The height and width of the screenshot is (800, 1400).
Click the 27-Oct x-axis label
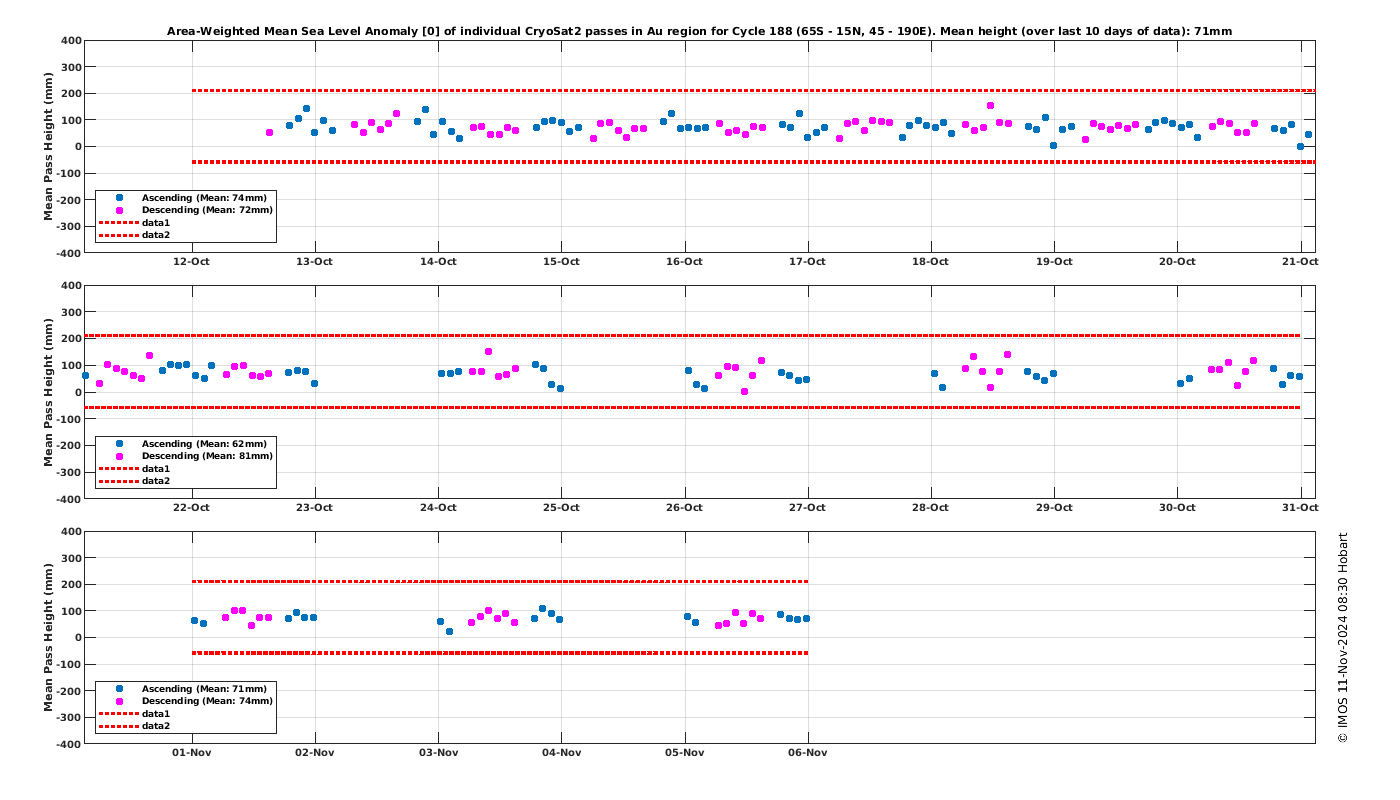click(808, 507)
